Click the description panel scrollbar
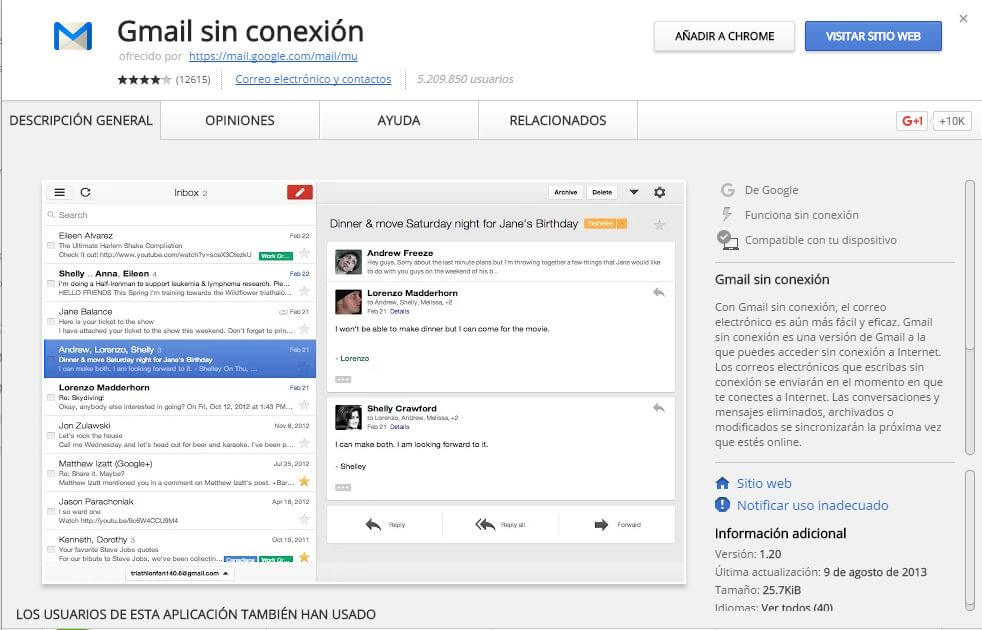Viewport: 982px width, 630px height. (969, 318)
